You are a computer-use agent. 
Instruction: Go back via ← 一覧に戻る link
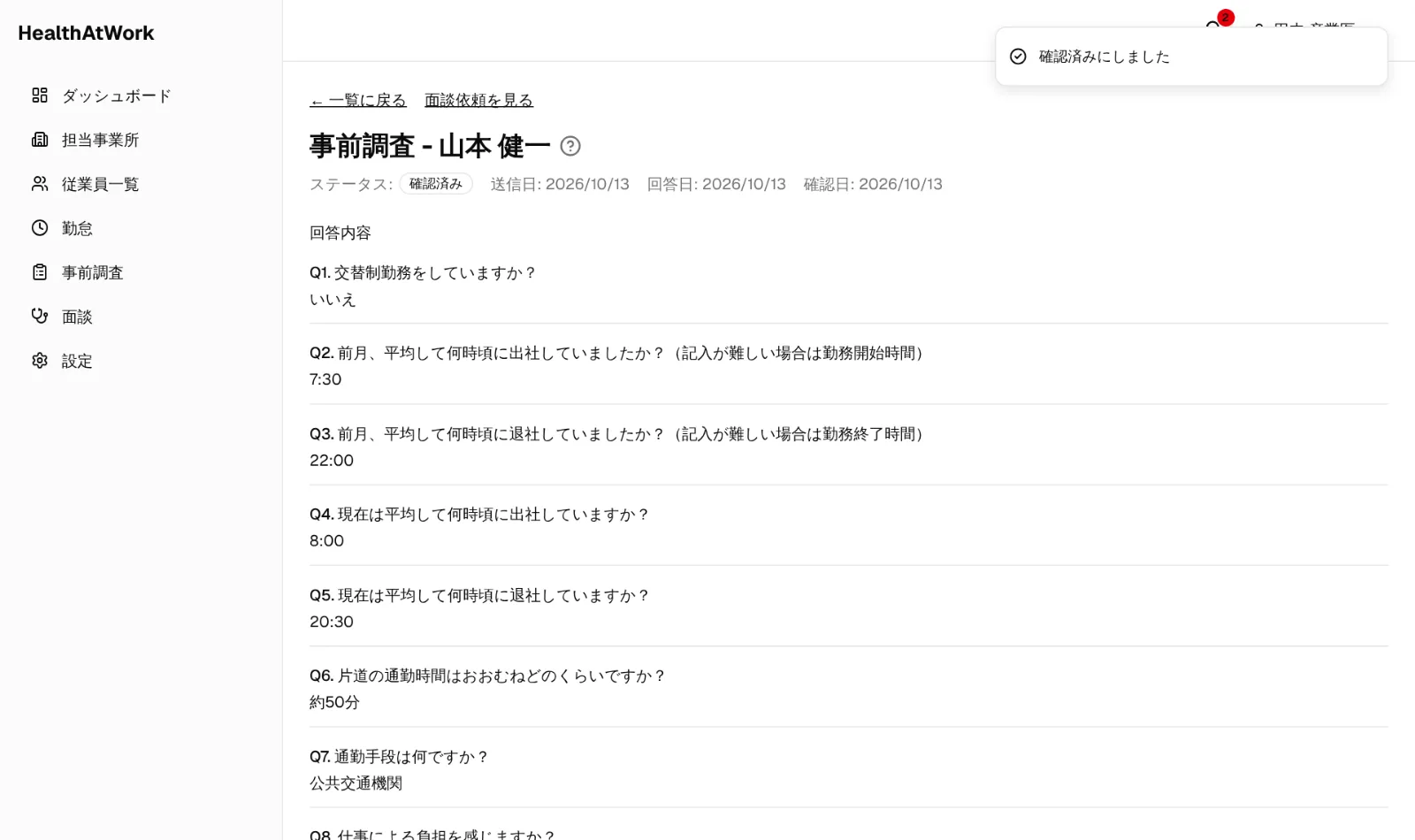[x=358, y=101]
